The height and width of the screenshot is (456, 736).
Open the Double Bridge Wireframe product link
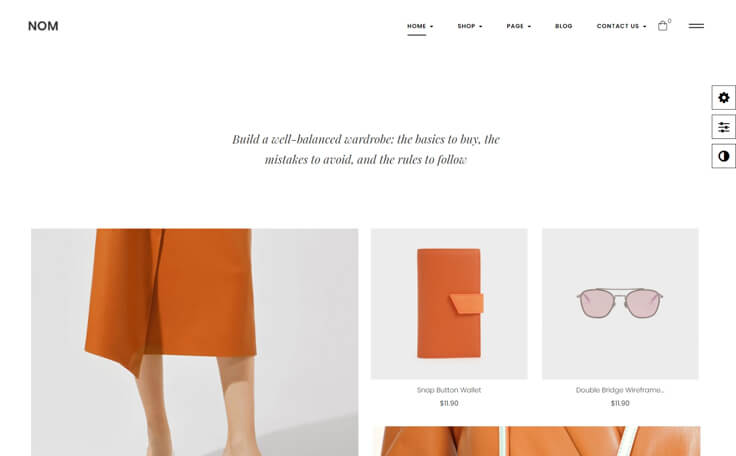click(x=620, y=390)
